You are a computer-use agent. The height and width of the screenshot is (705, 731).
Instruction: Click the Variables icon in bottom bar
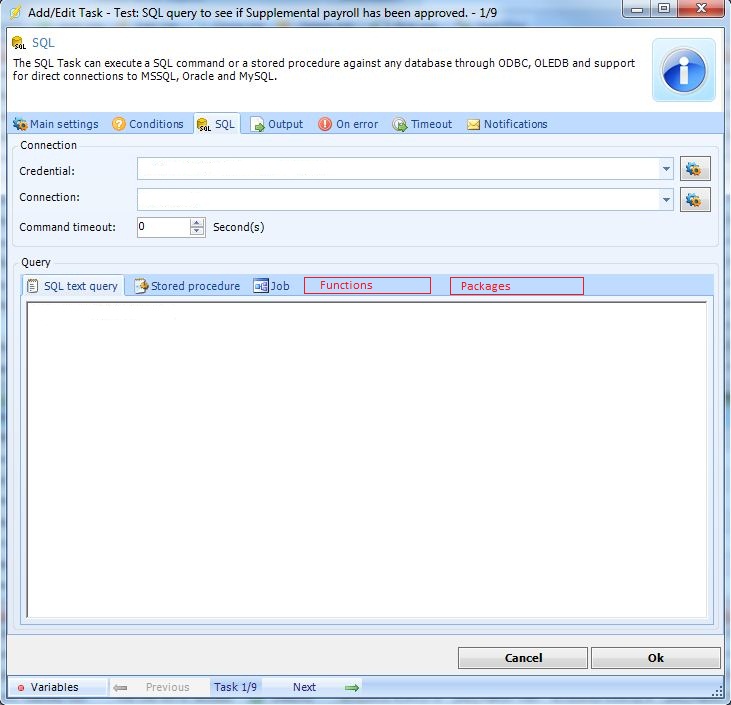coord(20,688)
